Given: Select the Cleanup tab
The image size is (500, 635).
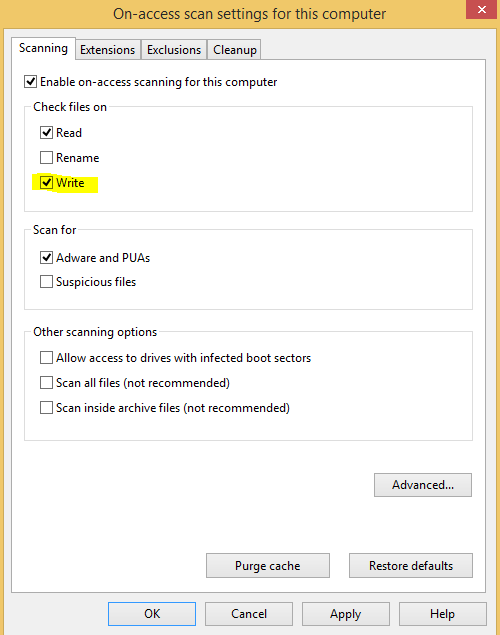Looking at the screenshot, I should tap(234, 49).
